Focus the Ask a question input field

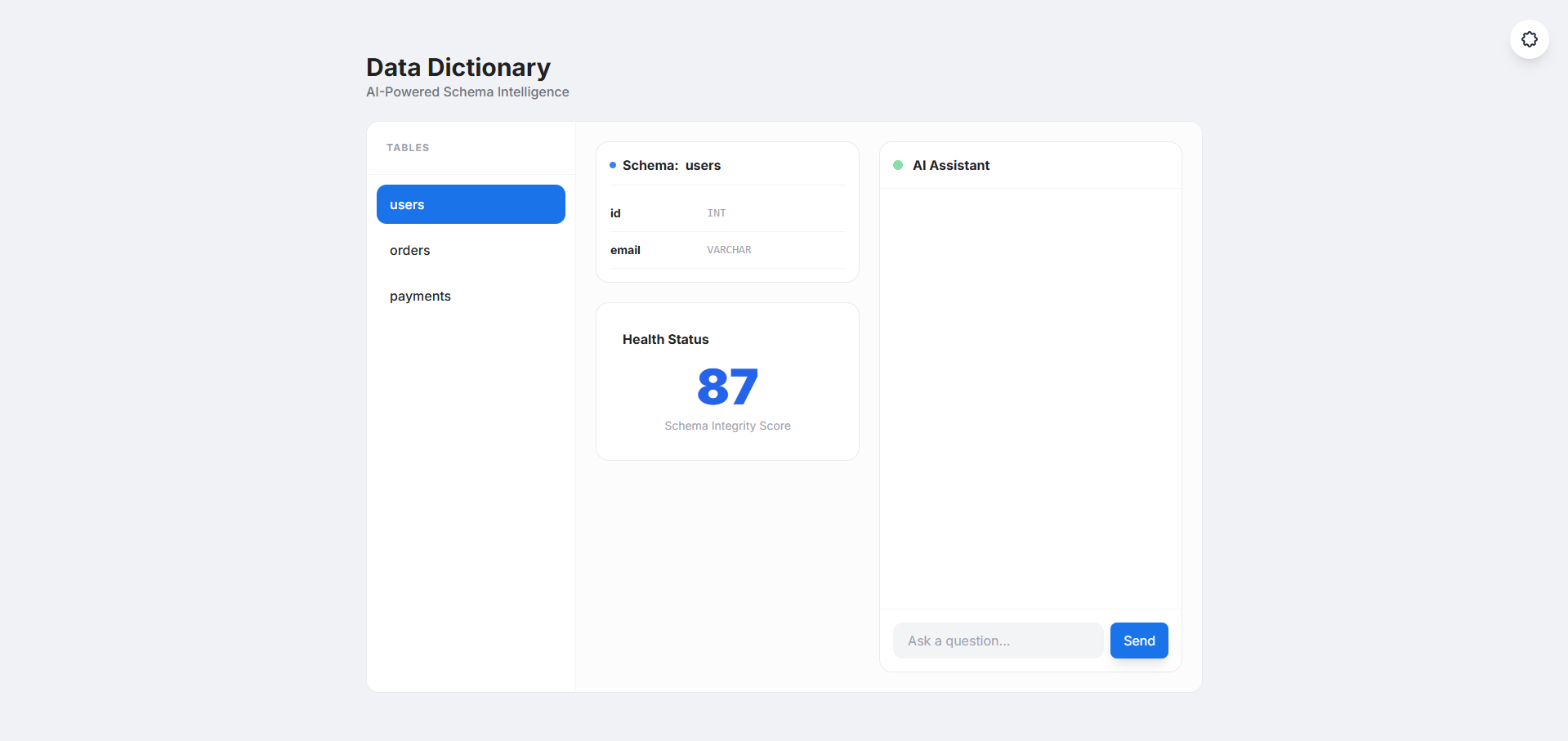(x=998, y=641)
